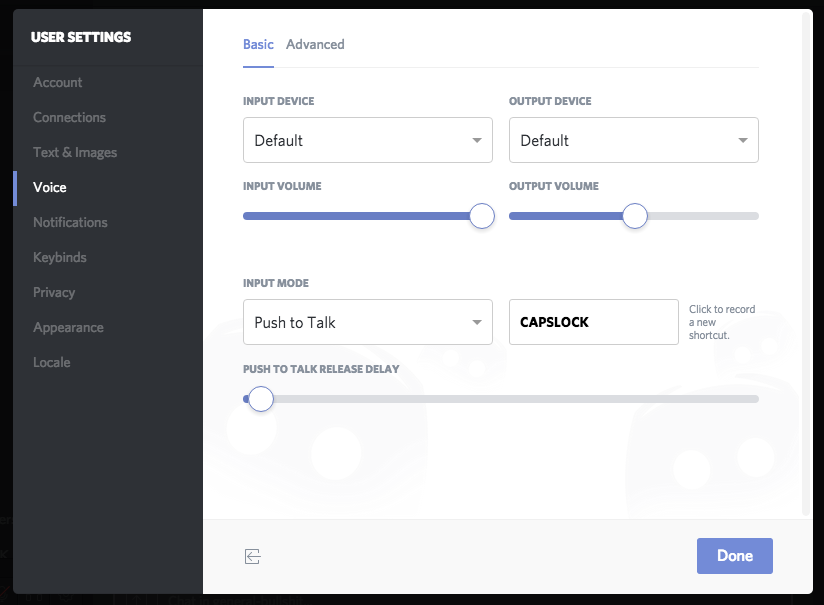Click the Done button
This screenshot has height=605, width=824.
[735, 556]
